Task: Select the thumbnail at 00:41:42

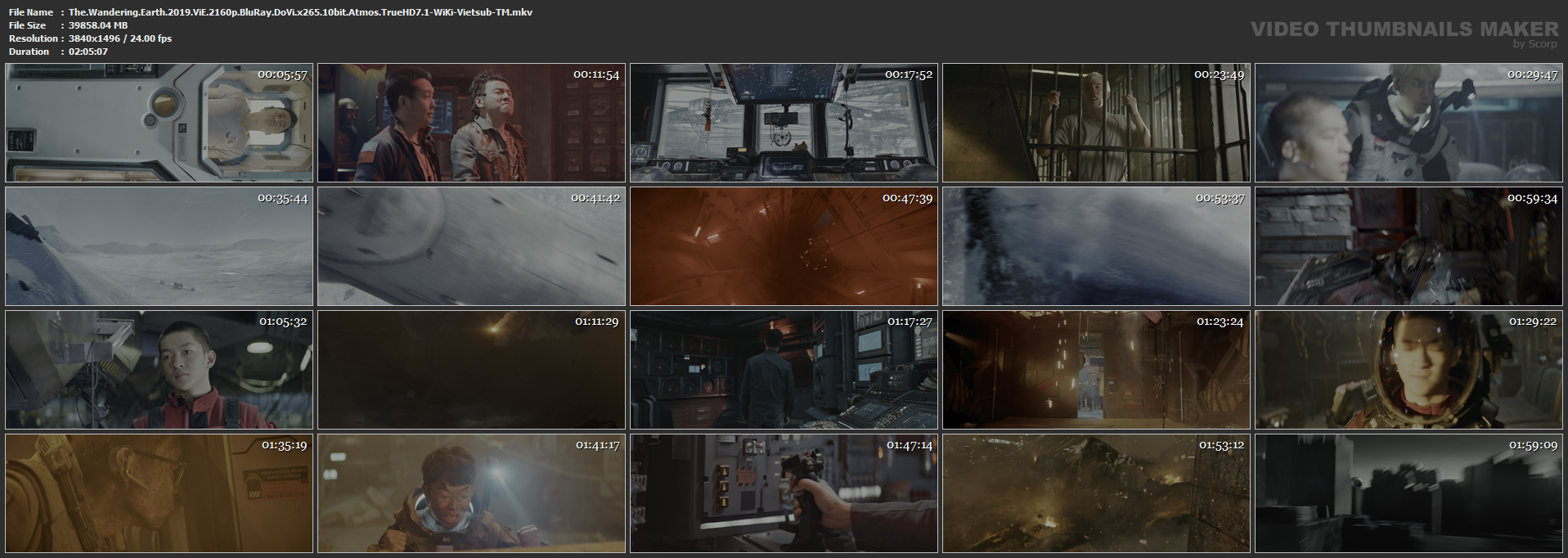Action: pyautogui.click(x=471, y=246)
